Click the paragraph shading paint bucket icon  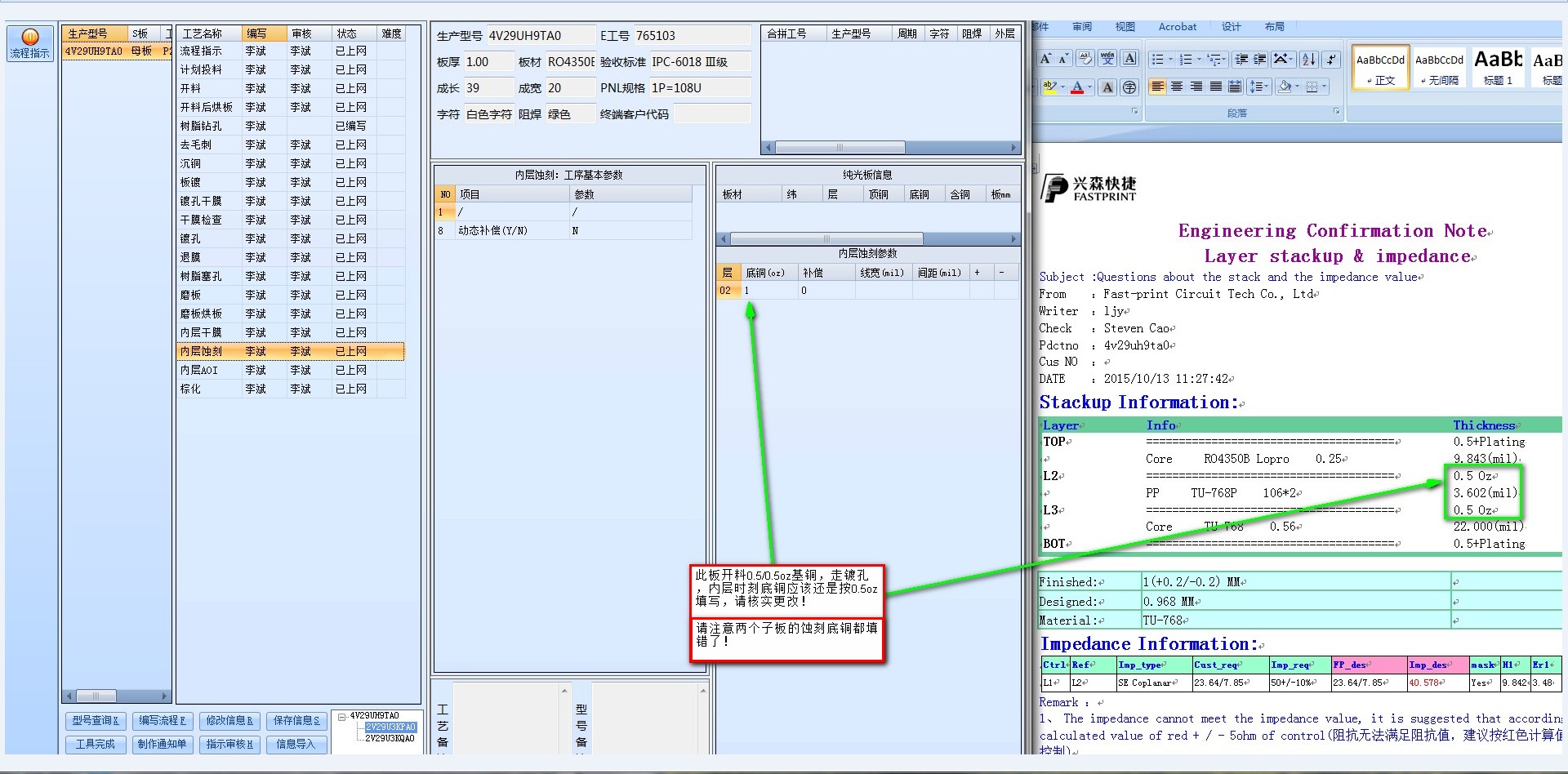(x=1285, y=87)
